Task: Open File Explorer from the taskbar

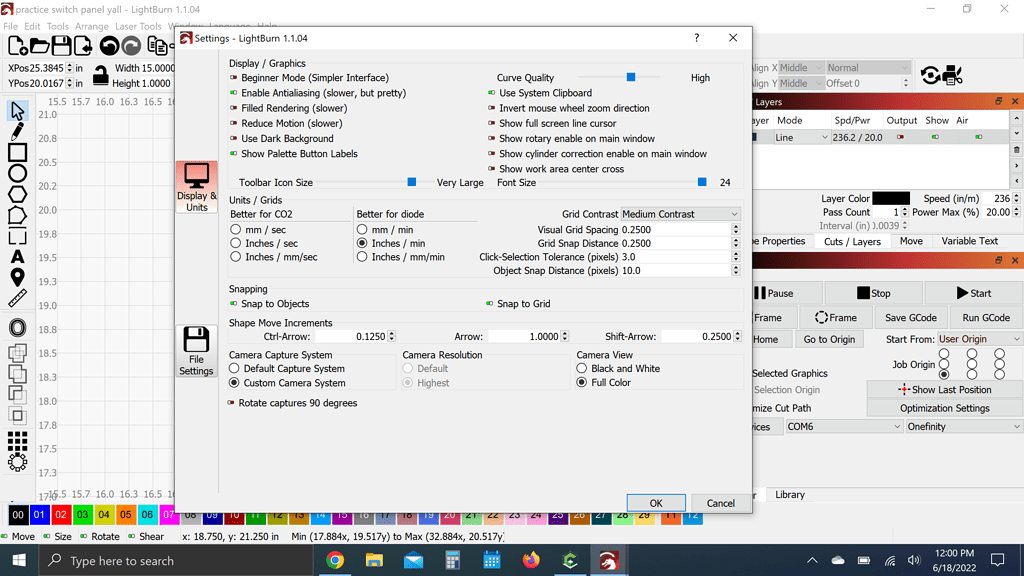Action: pyautogui.click(x=374, y=560)
